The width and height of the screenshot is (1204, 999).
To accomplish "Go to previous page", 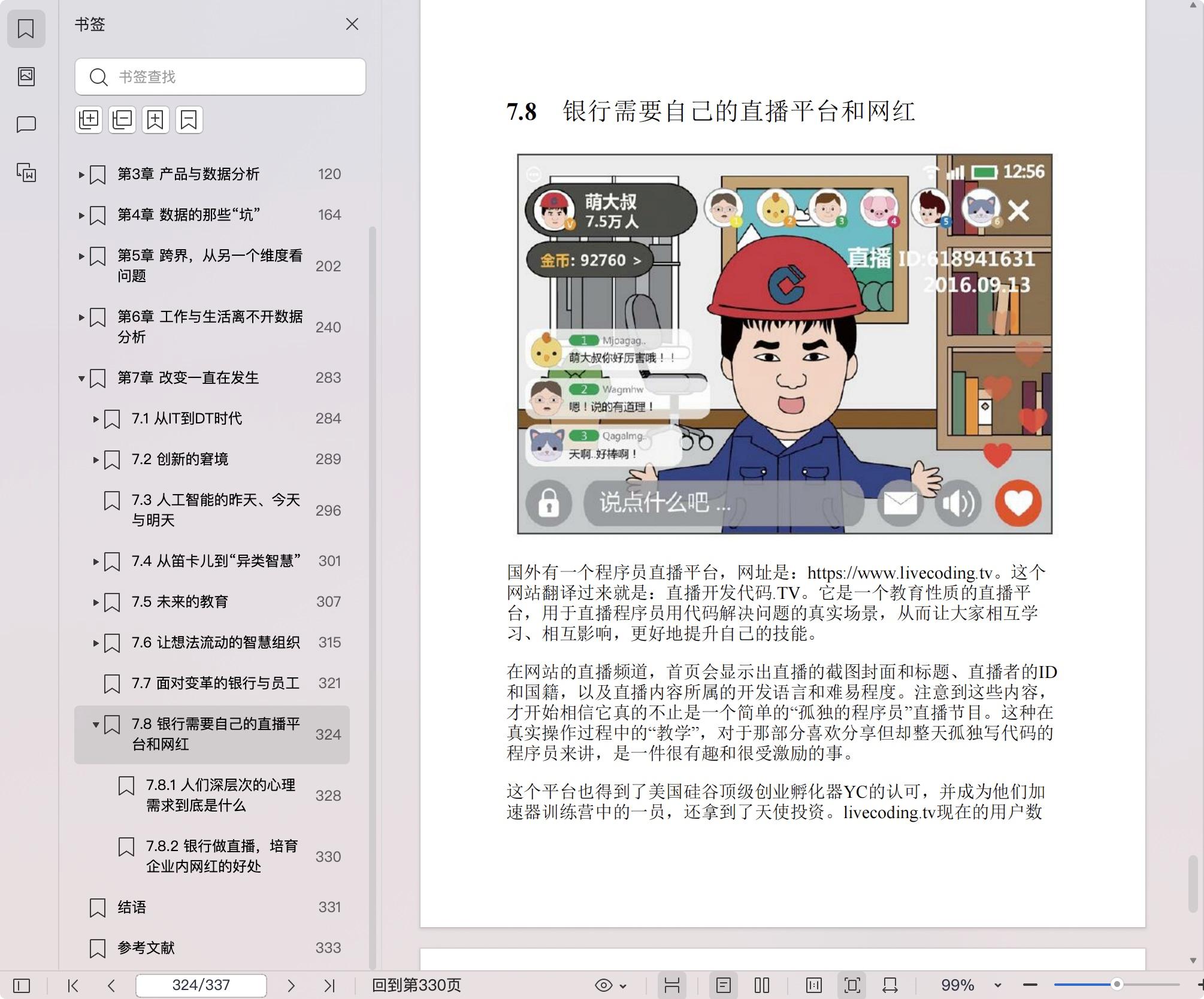I will click(111, 985).
